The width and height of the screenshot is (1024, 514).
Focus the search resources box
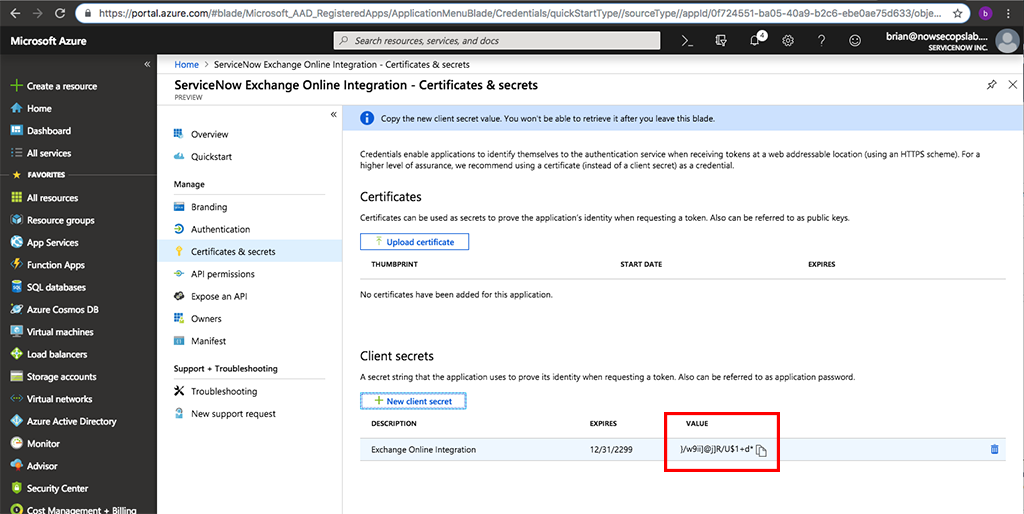(x=497, y=40)
